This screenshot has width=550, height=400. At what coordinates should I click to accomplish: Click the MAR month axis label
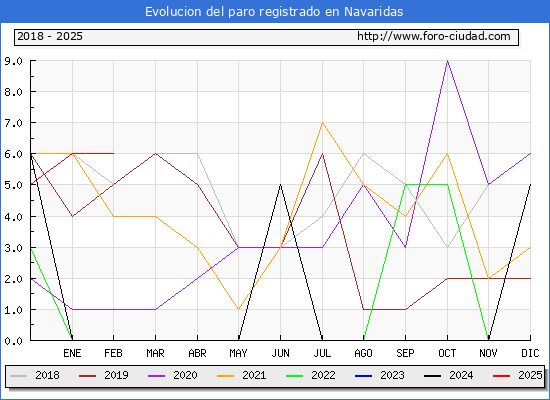click(x=155, y=353)
